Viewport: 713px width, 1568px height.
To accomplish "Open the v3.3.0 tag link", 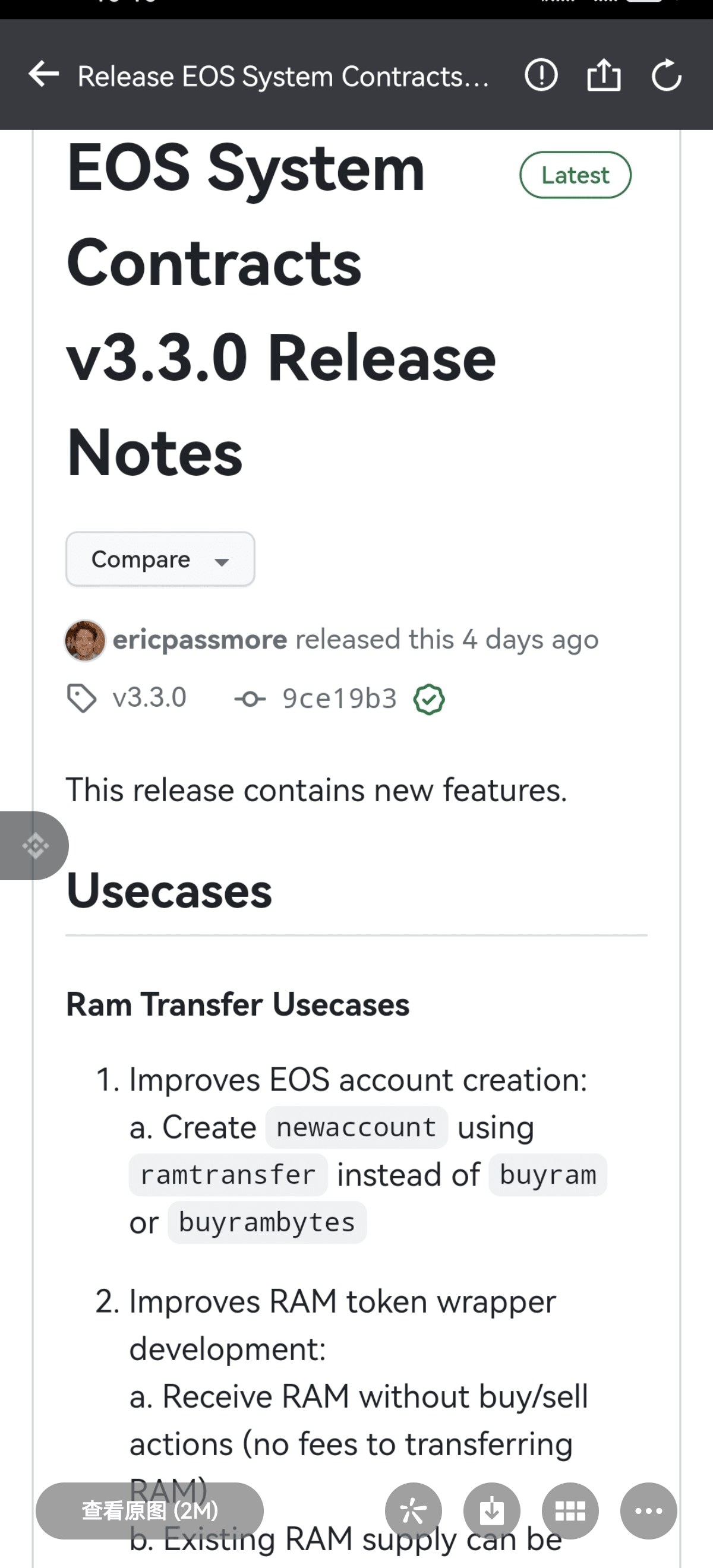I will pos(149,698).
